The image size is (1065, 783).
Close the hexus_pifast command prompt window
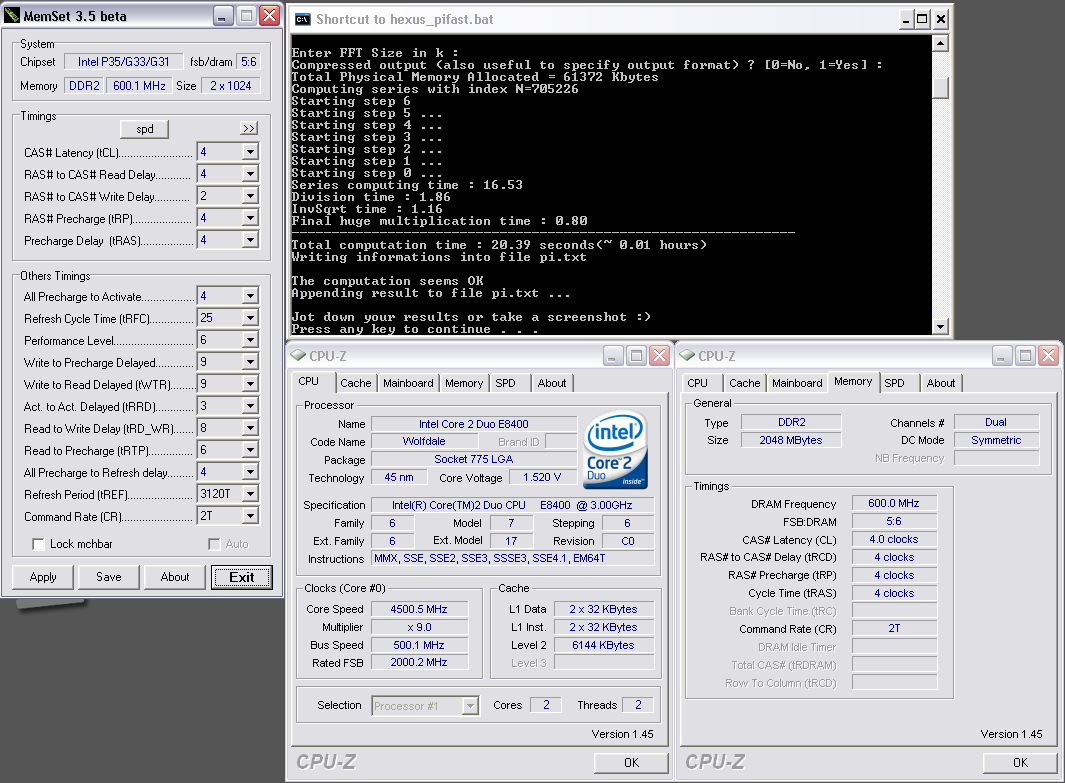940,19
